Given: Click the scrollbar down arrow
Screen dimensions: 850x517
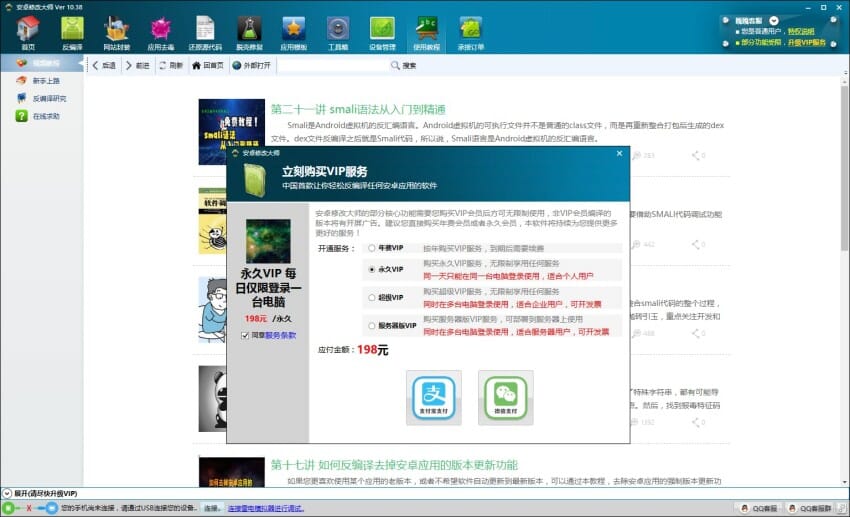Looking at the screenshot, I should point(845,482).
